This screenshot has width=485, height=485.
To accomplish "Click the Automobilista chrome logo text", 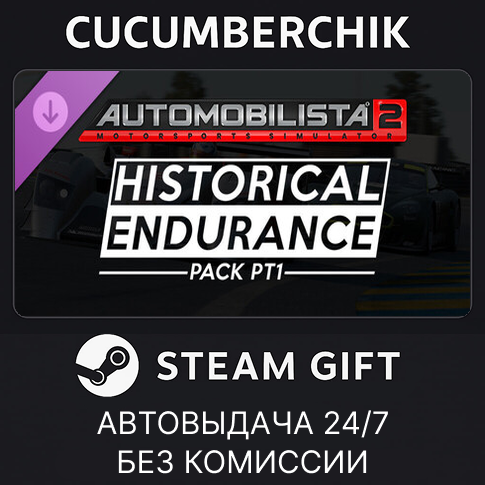I will [x=234, y=115].
